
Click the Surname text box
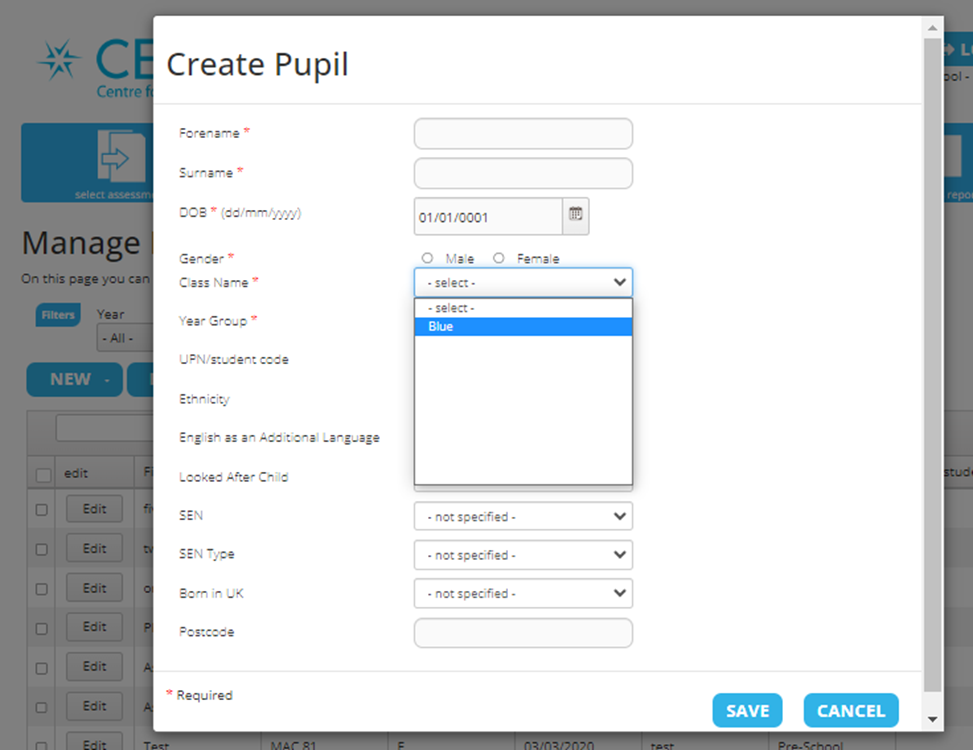pyautogui.click(x=523, y=173)
